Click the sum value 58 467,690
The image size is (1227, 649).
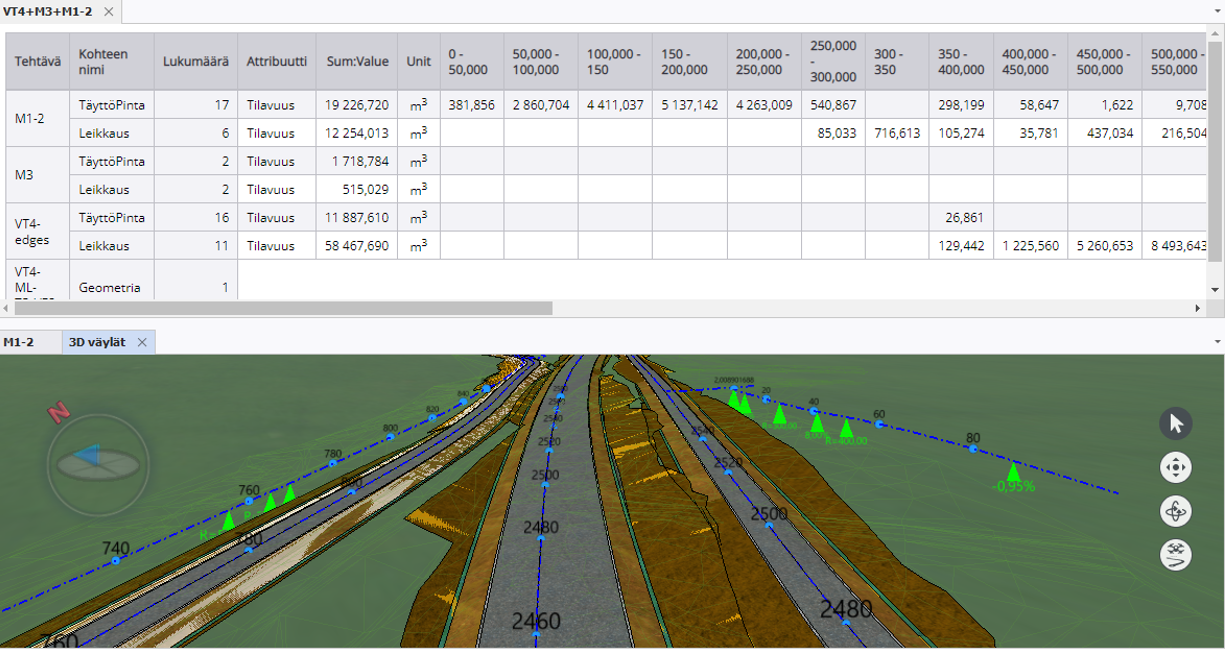click(357, 245)
